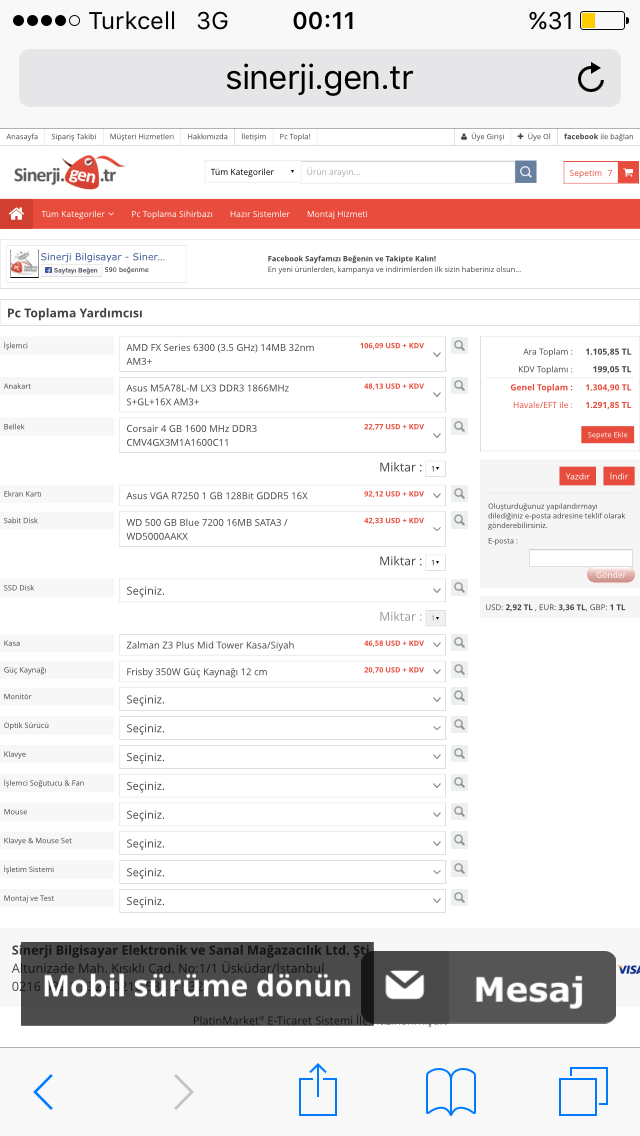The height and width of the screenshot is (1136, 640).
Task: Click facebook ile bağlan link
Action: (x=599, y=136)
